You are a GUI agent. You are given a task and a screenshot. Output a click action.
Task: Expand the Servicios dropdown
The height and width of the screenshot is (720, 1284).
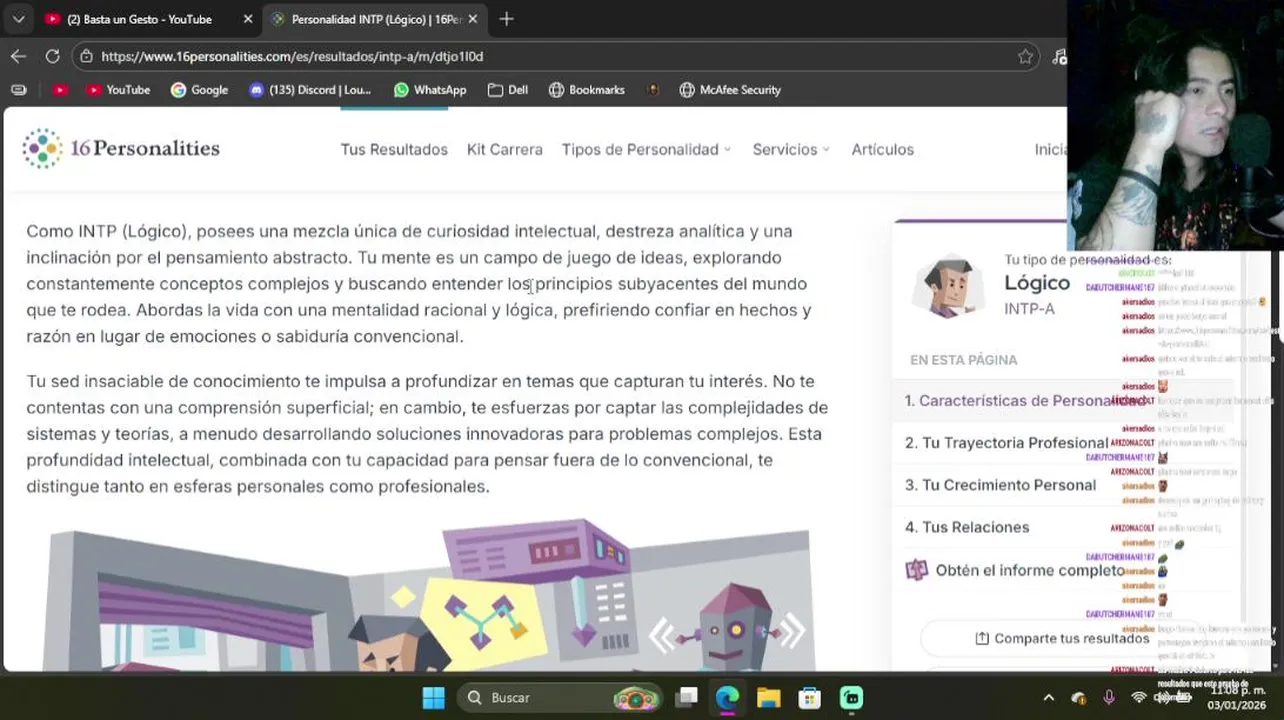791,149
